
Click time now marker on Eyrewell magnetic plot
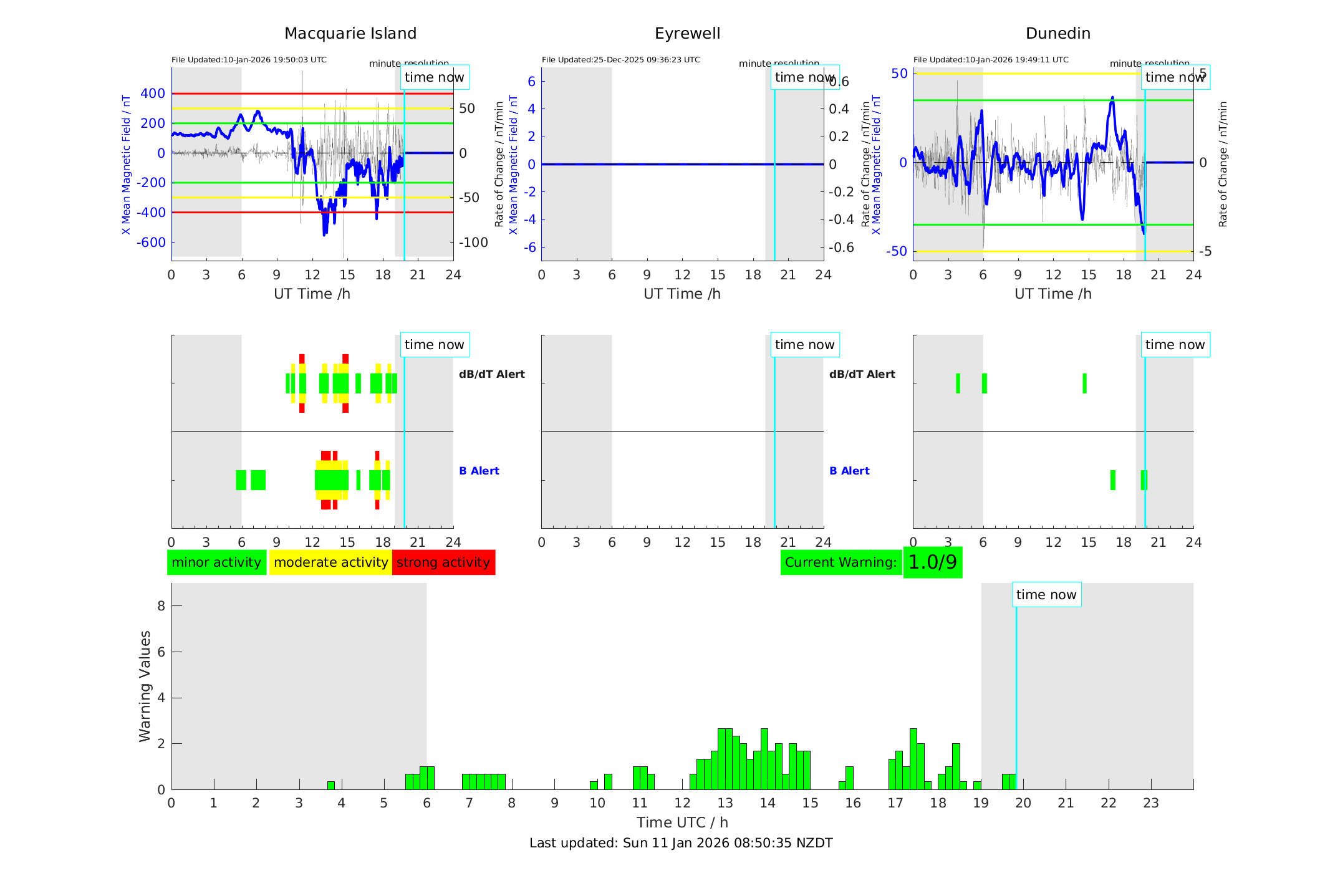[x=804, y=77]
